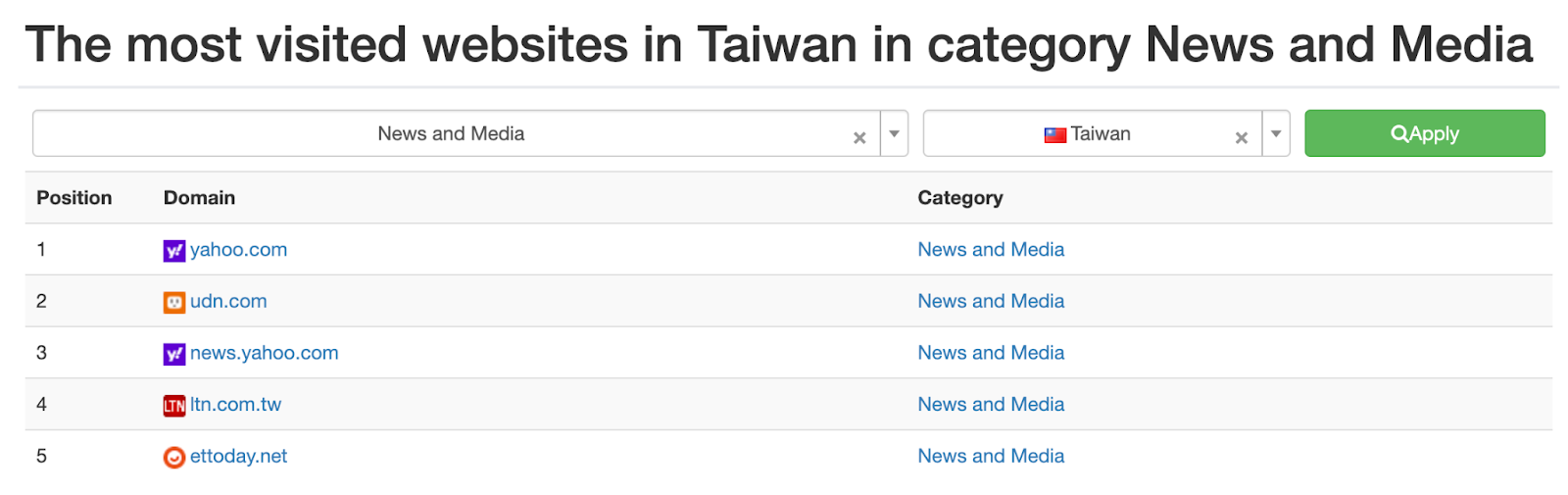Click the ltn.com.tw red LTN favicon
This screenshot has height=495, width=1568.
coord(174,406)
